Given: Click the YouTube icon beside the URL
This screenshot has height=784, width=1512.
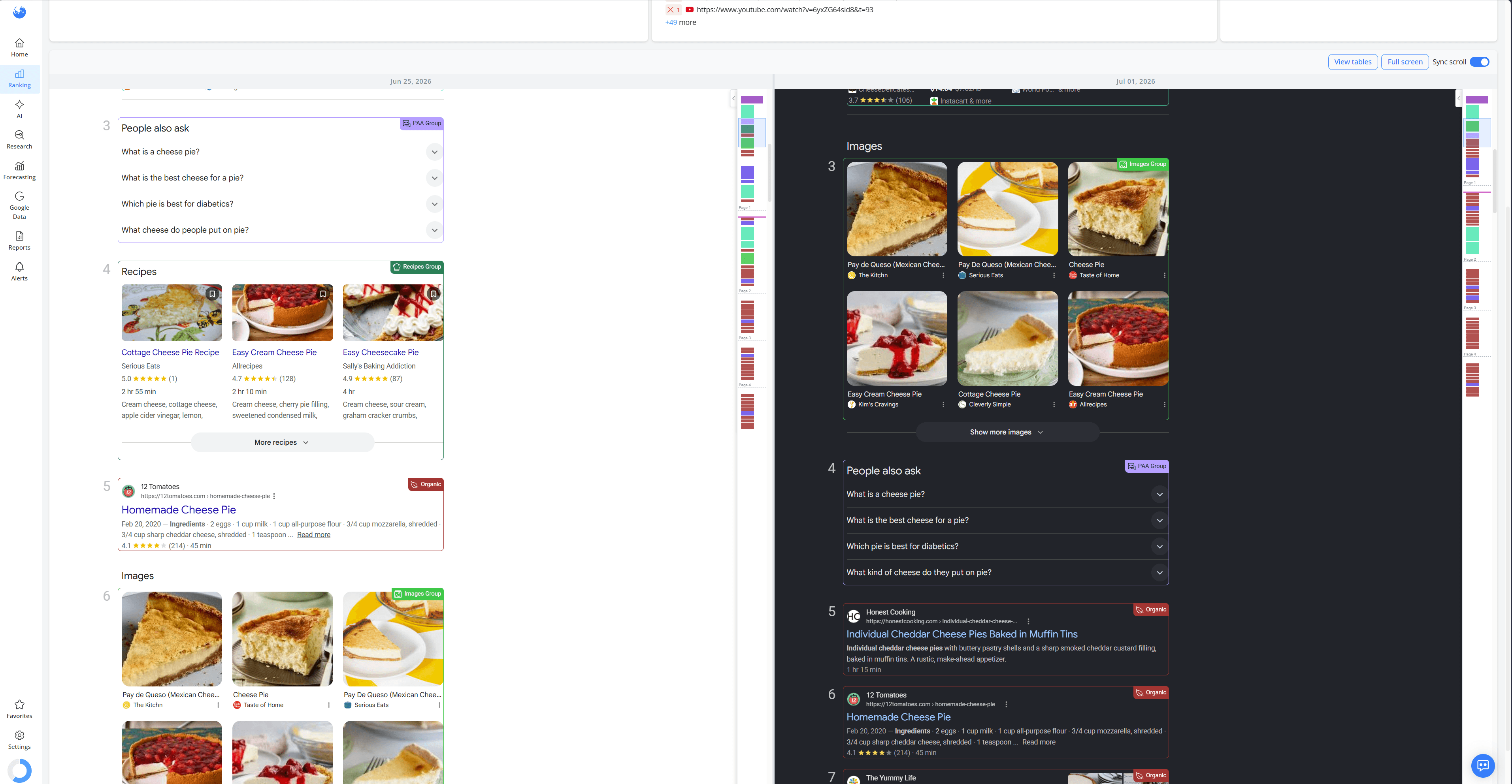Looking at the screenshot, I should coord(690,9).
